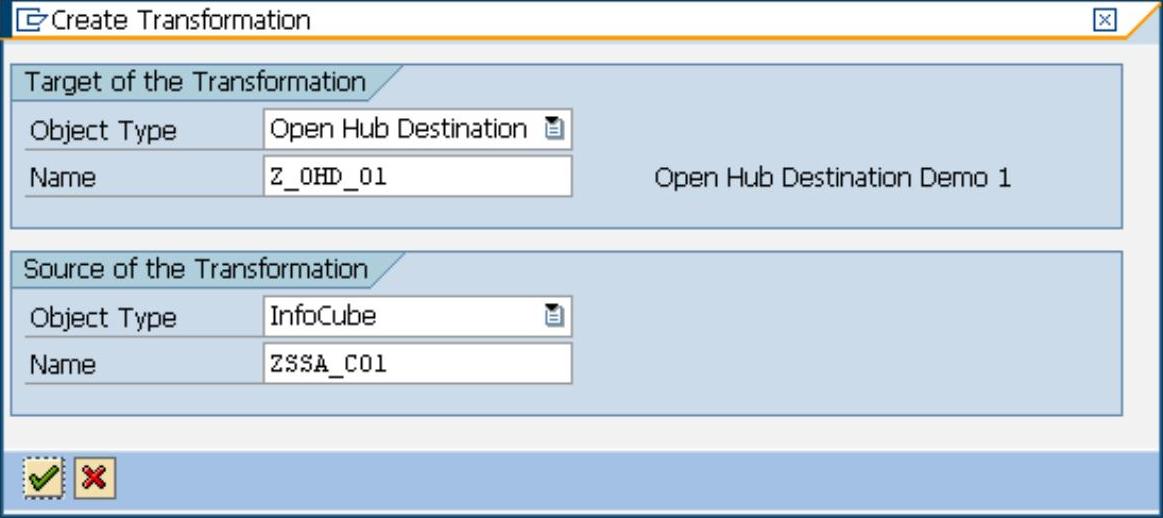The height and width of the screenshot is (518, 1163).
Task: Expand the Open Hub Destination dropdown
Action: 400,129
